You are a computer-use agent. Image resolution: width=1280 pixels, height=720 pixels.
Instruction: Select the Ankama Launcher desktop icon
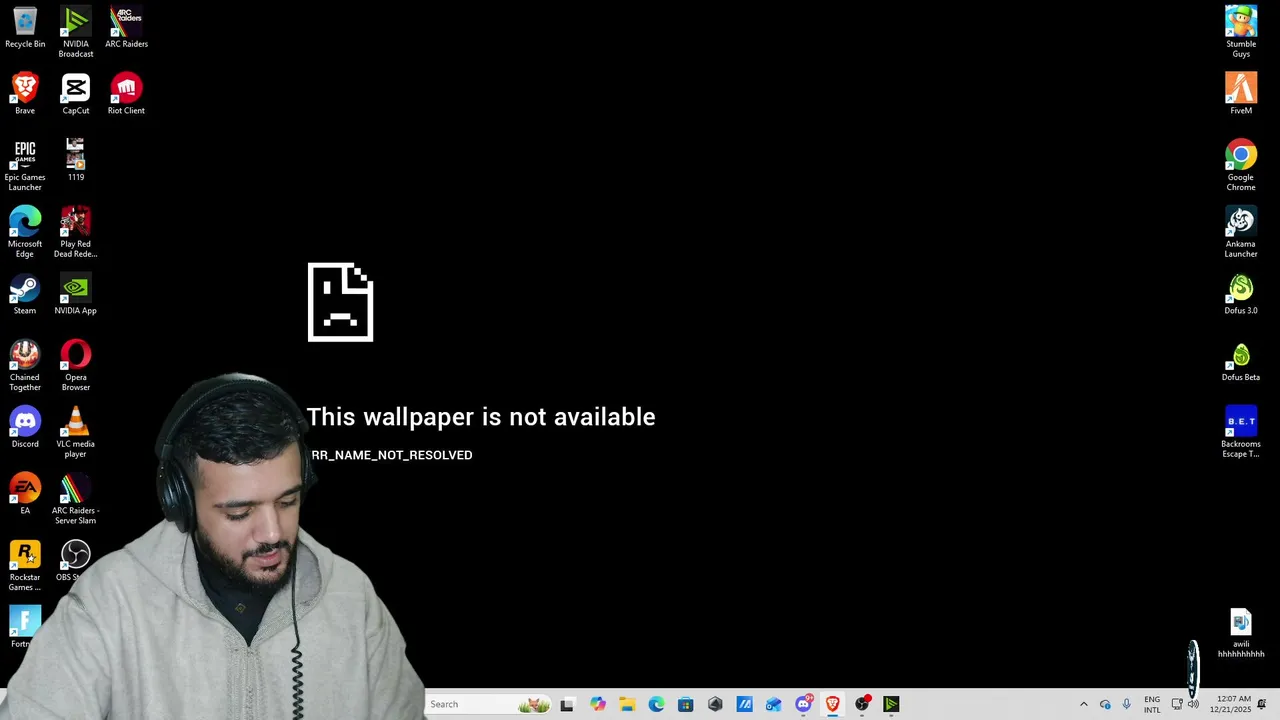click(x=1241, y=232)
